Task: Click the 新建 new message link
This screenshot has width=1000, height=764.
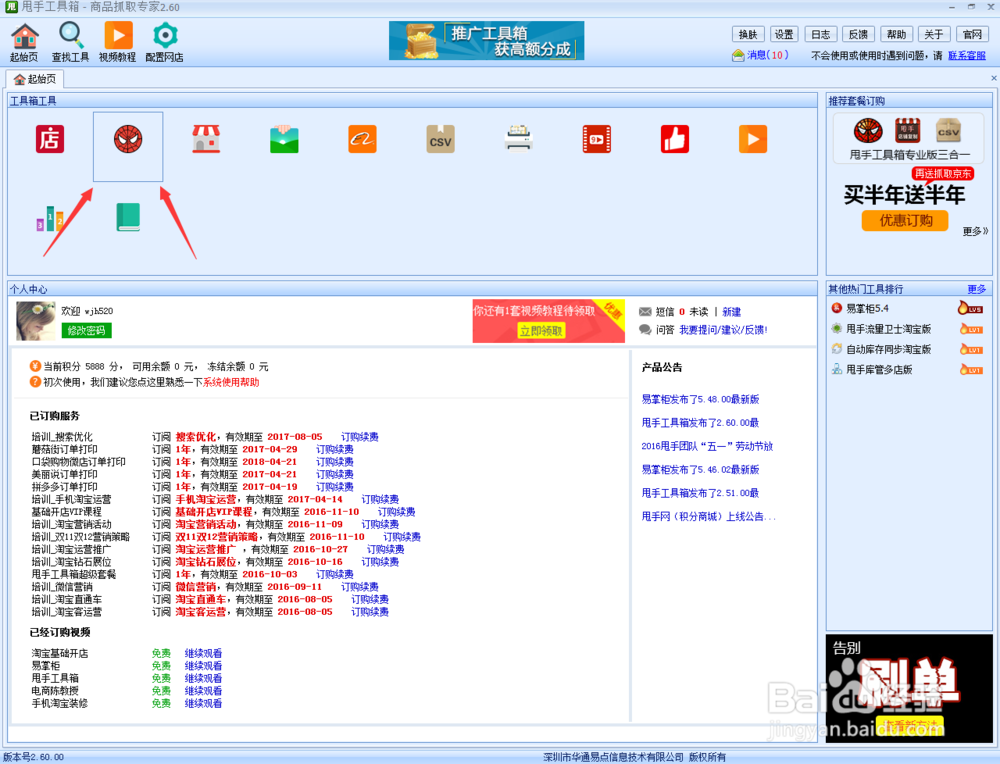Action: [x=732, y=312]
